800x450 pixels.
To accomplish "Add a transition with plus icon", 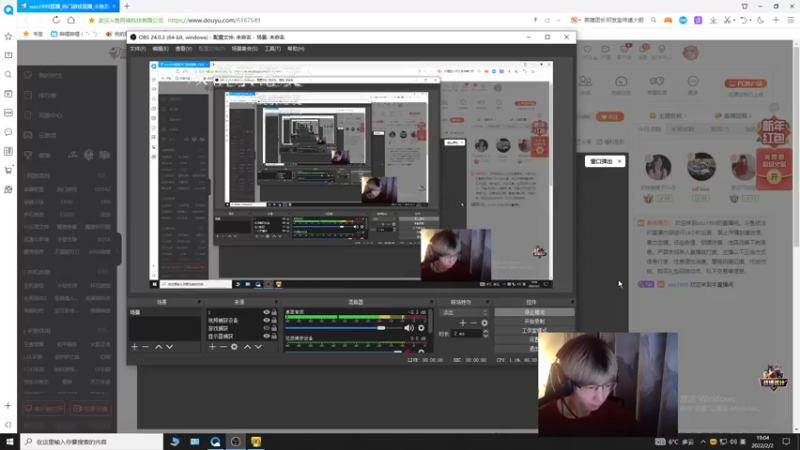I will point(463,323).
